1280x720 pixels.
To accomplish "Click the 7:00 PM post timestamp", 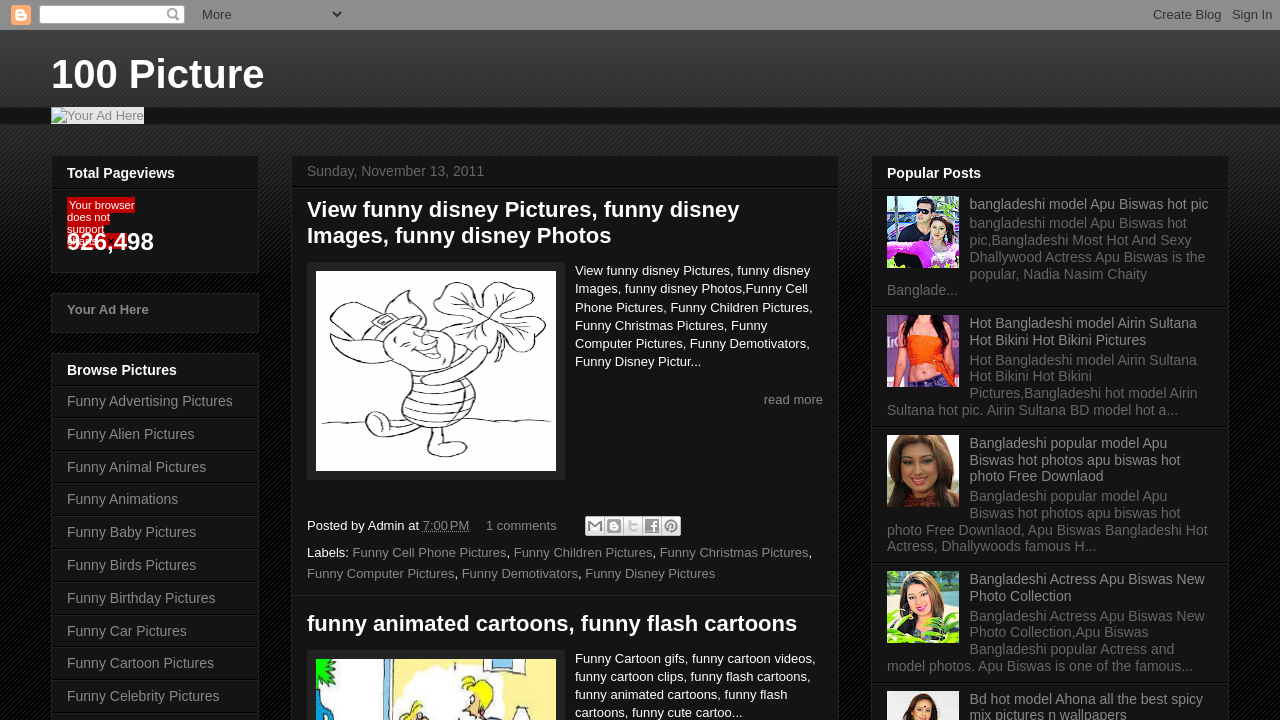I will click(x=446, y=526).
